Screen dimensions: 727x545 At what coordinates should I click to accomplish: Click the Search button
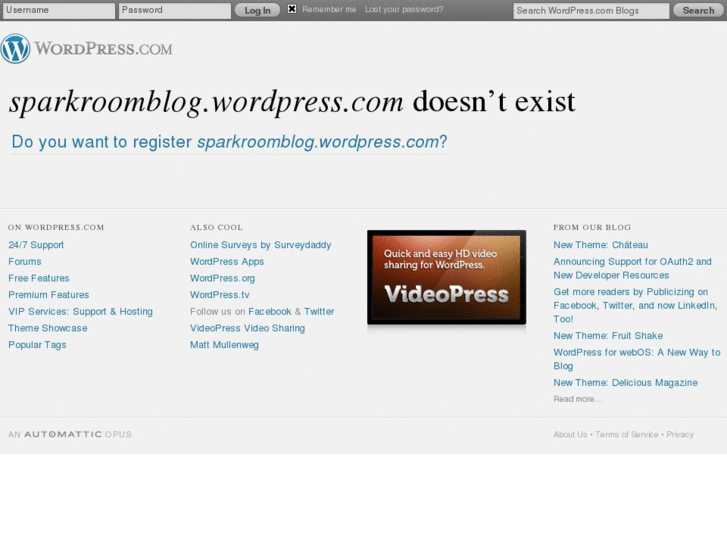(698, 10)
